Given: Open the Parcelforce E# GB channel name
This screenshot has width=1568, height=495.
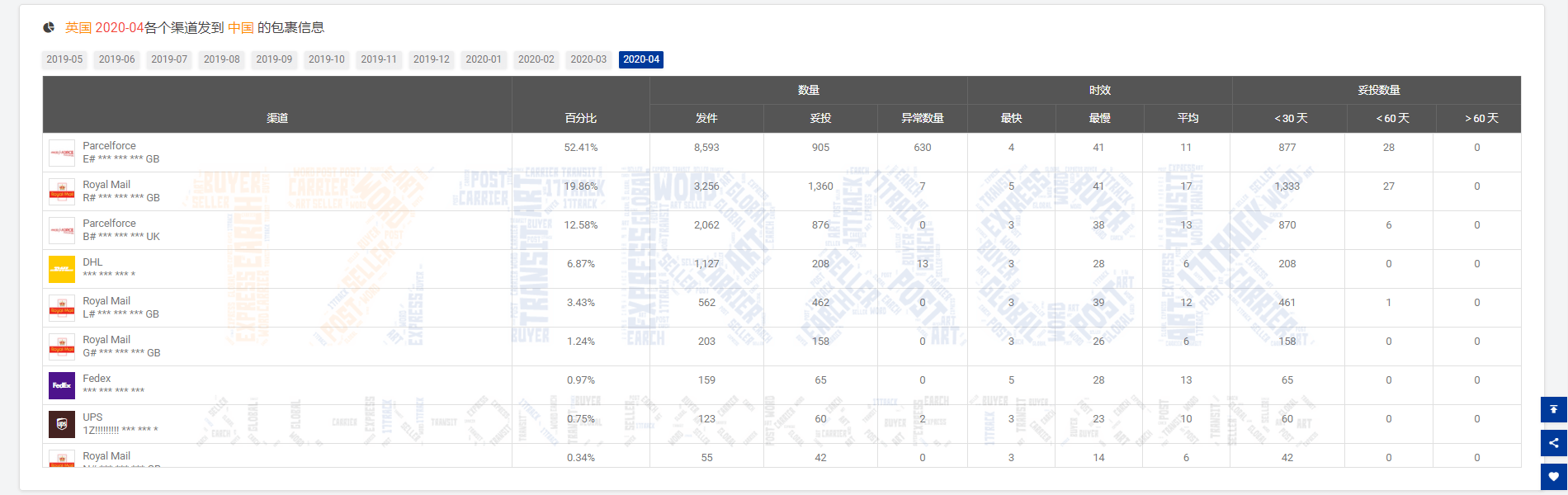Looking at the screenshot, I should click(x=109, y=146).
